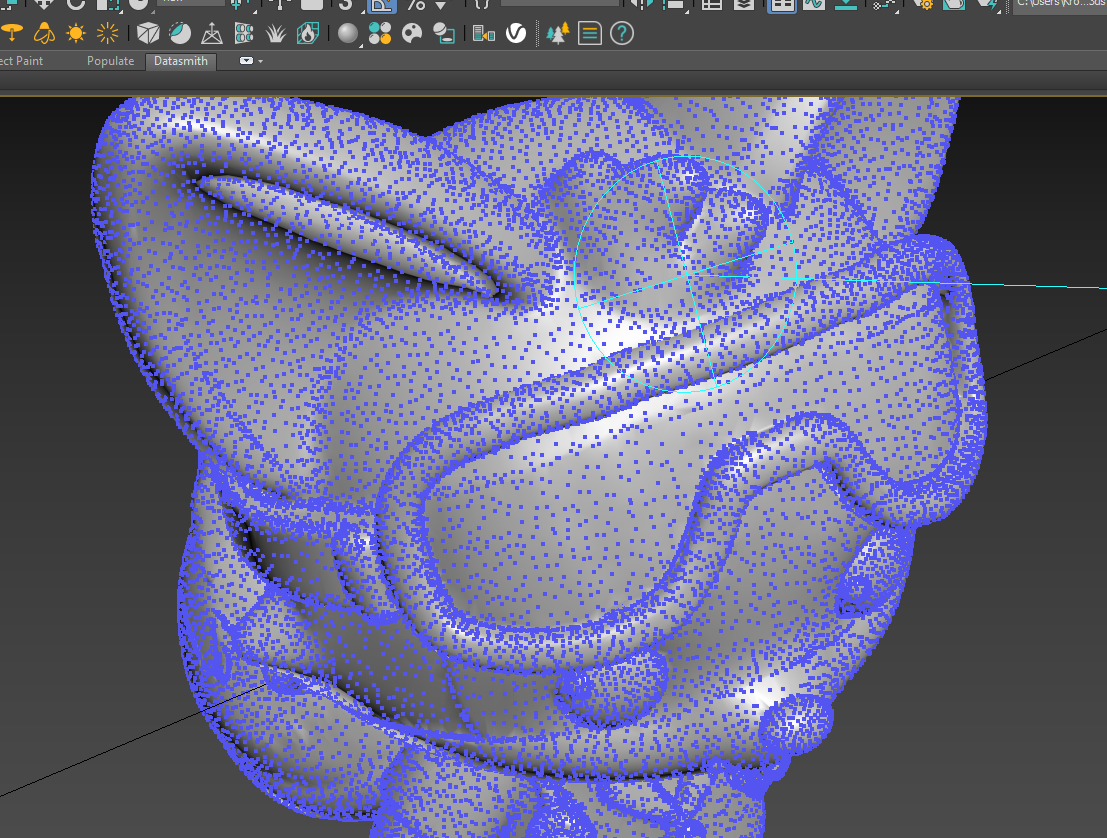Toggle the highlighted ribbon button
1107x838 pixels.
782,6
